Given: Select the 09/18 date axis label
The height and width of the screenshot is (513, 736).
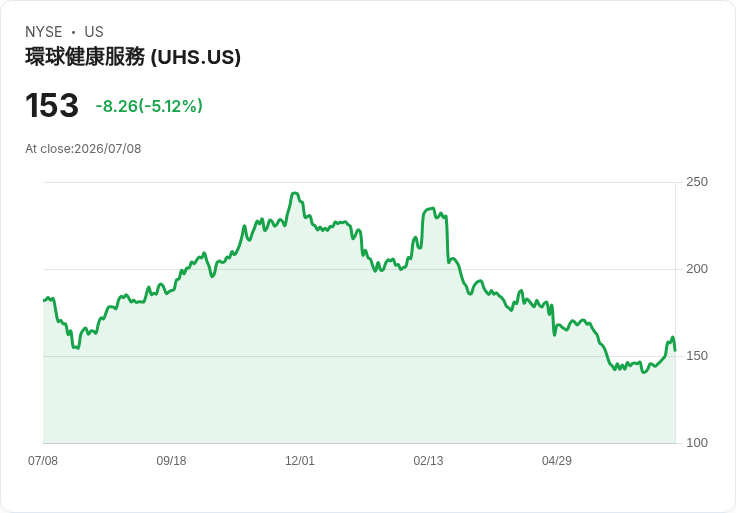Looking at the screenshot, I should [171, 461].
